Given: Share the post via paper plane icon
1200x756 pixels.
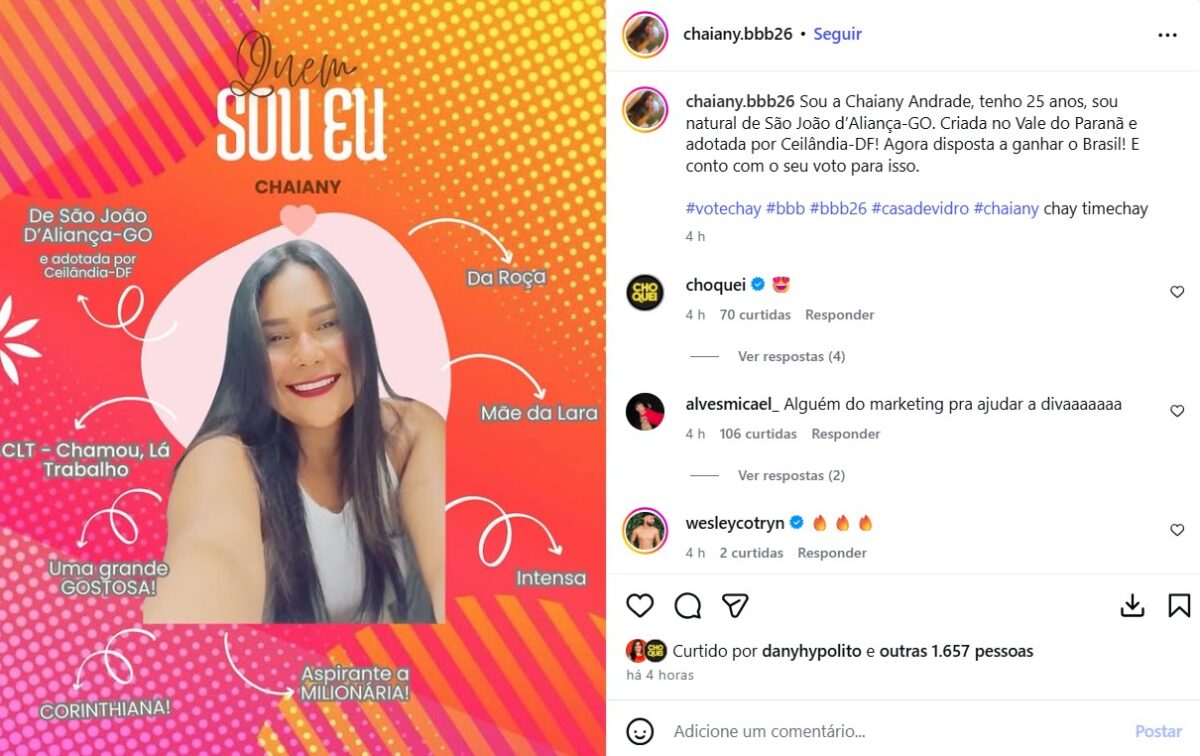Looking at the screenshot, I should 736,605.
